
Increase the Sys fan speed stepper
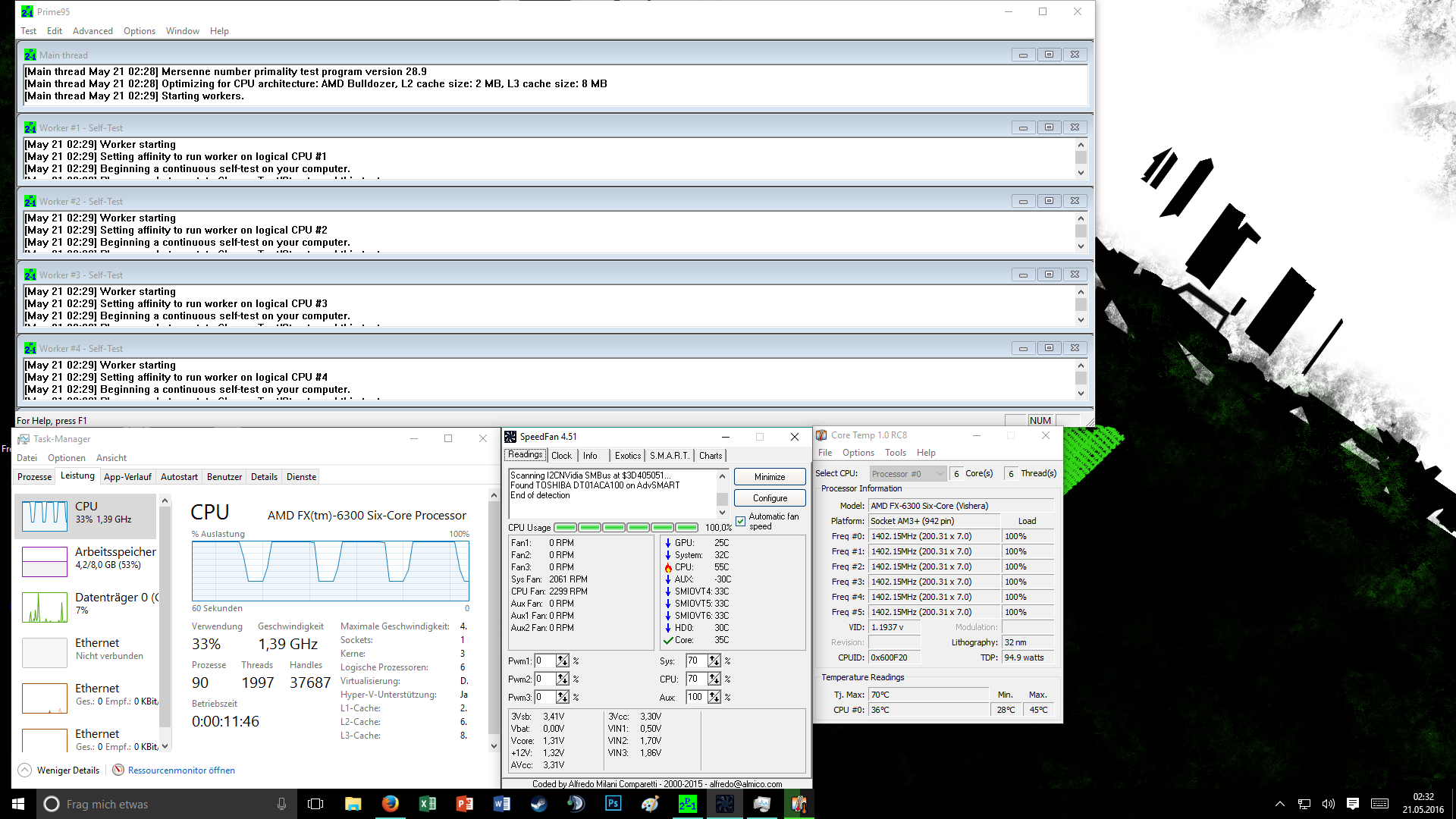coord(714,658)
